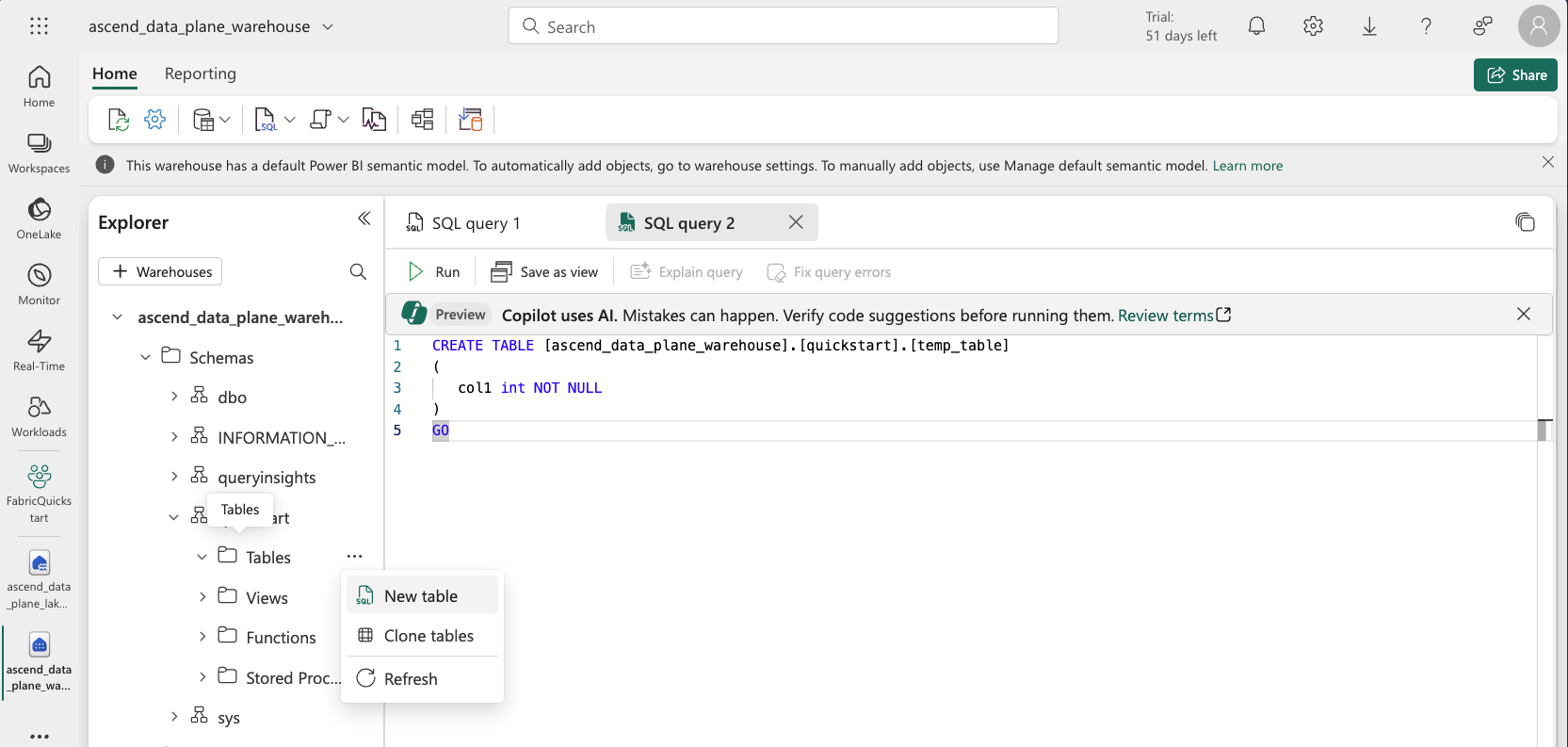Screen dimensions: 1568x747
Task: Open OneLake in left navigation
Action: coord(39,219)
